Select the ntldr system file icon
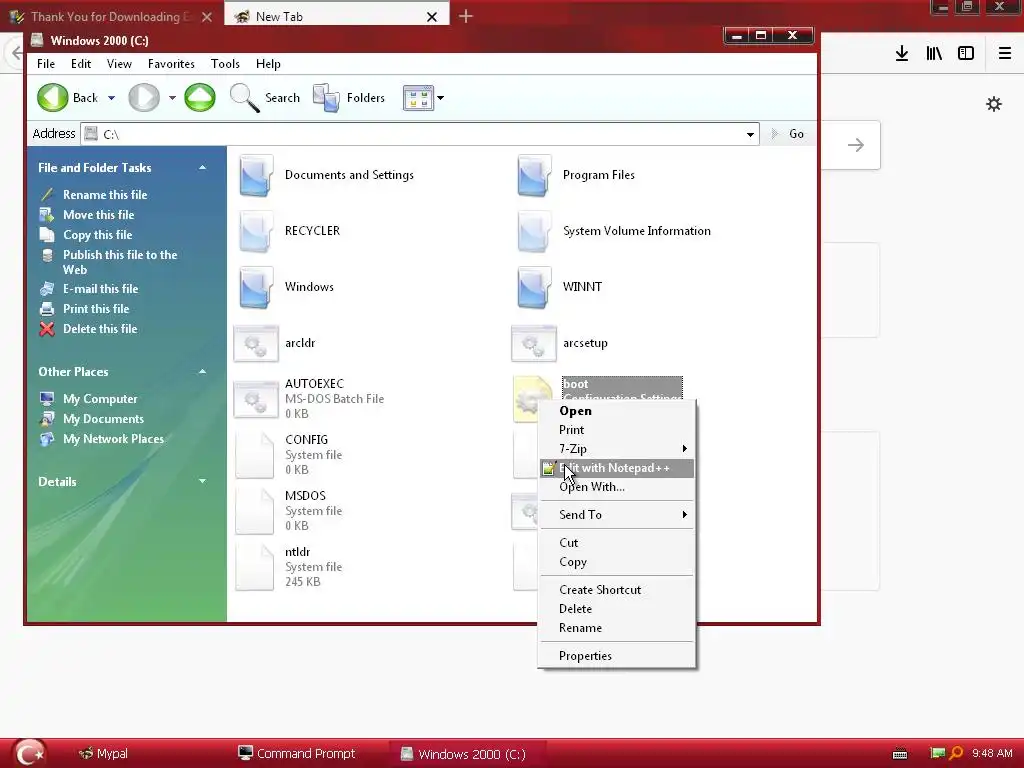 pos(255,568)
